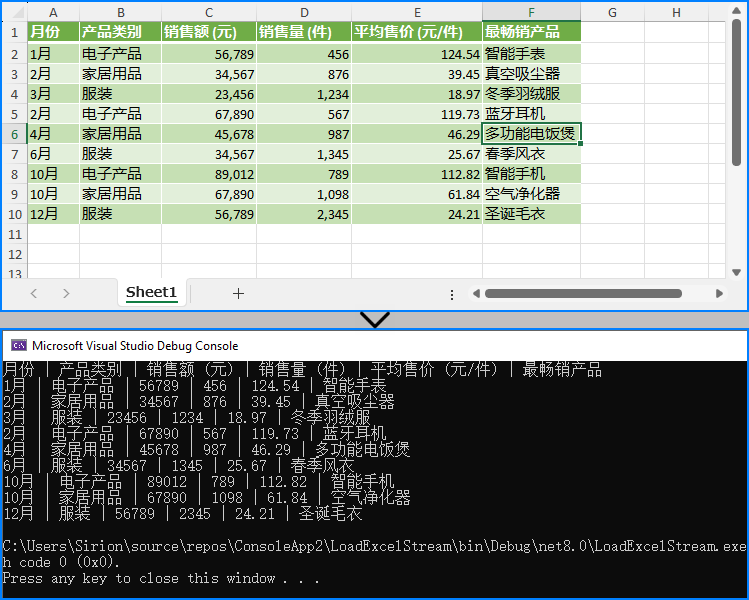Image resolution: width=749 pixels, height=600 pixels.
Task: Select the 服装 cell in row 4
Action: point(120,94)
